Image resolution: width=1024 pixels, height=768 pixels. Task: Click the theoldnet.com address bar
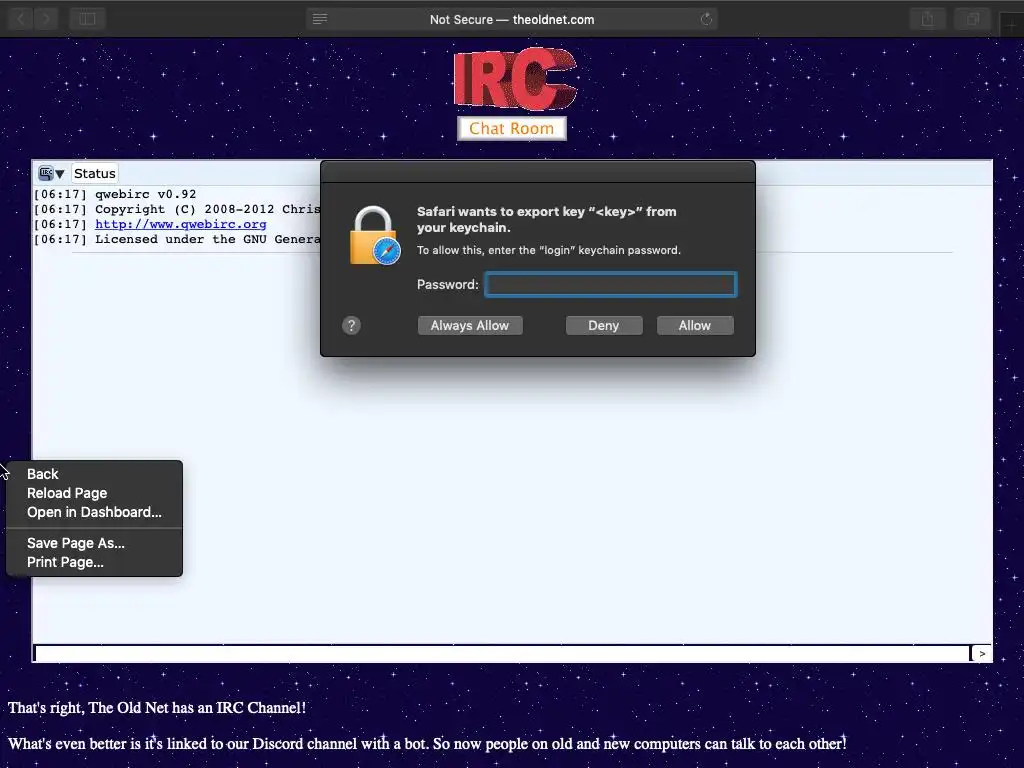click(x=512, y=19)
